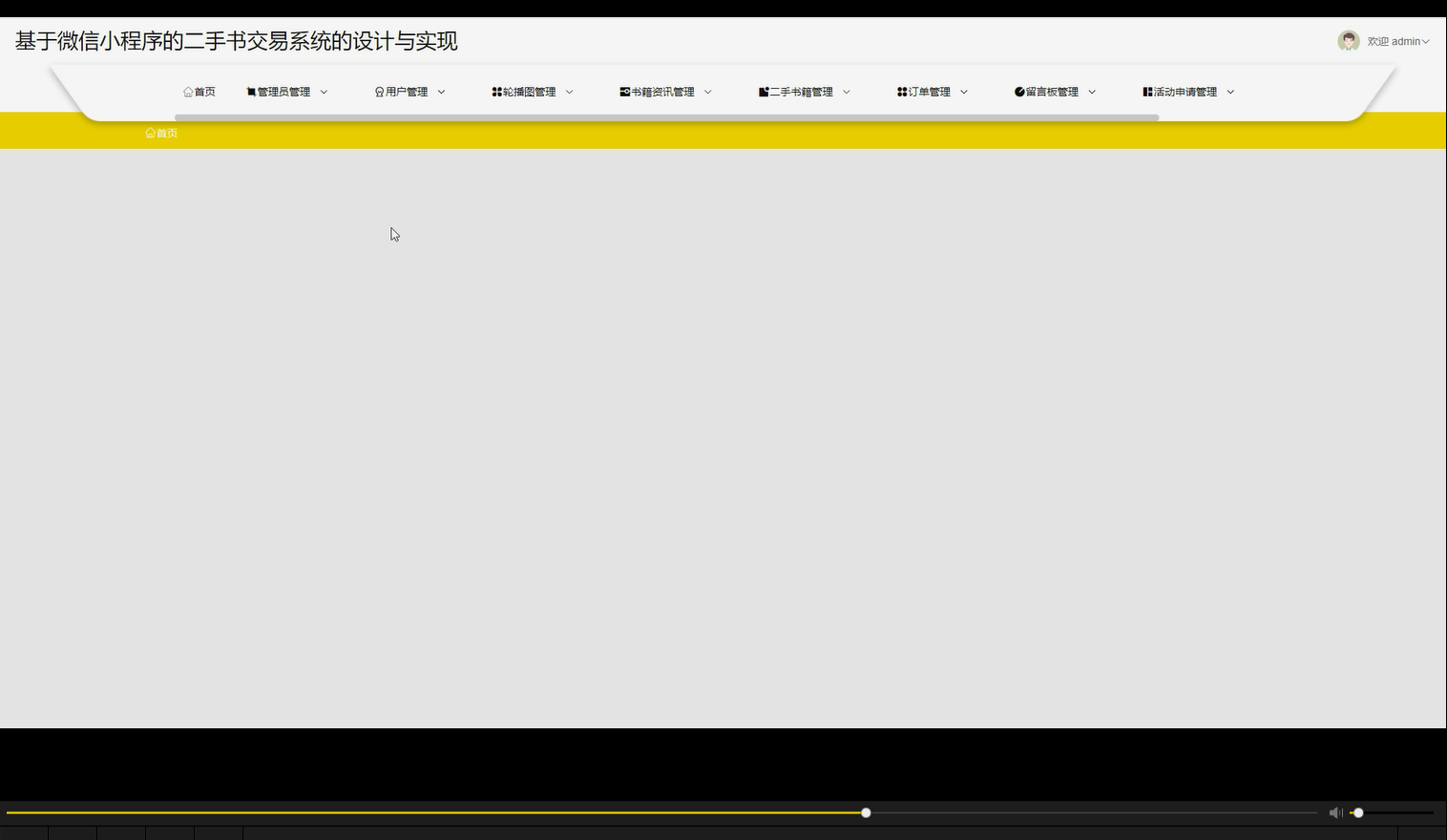1447x840 pixels.
Task: Click the 轮播图管理 grid icon
Action: pyautogui.click(x=496, y=93)
